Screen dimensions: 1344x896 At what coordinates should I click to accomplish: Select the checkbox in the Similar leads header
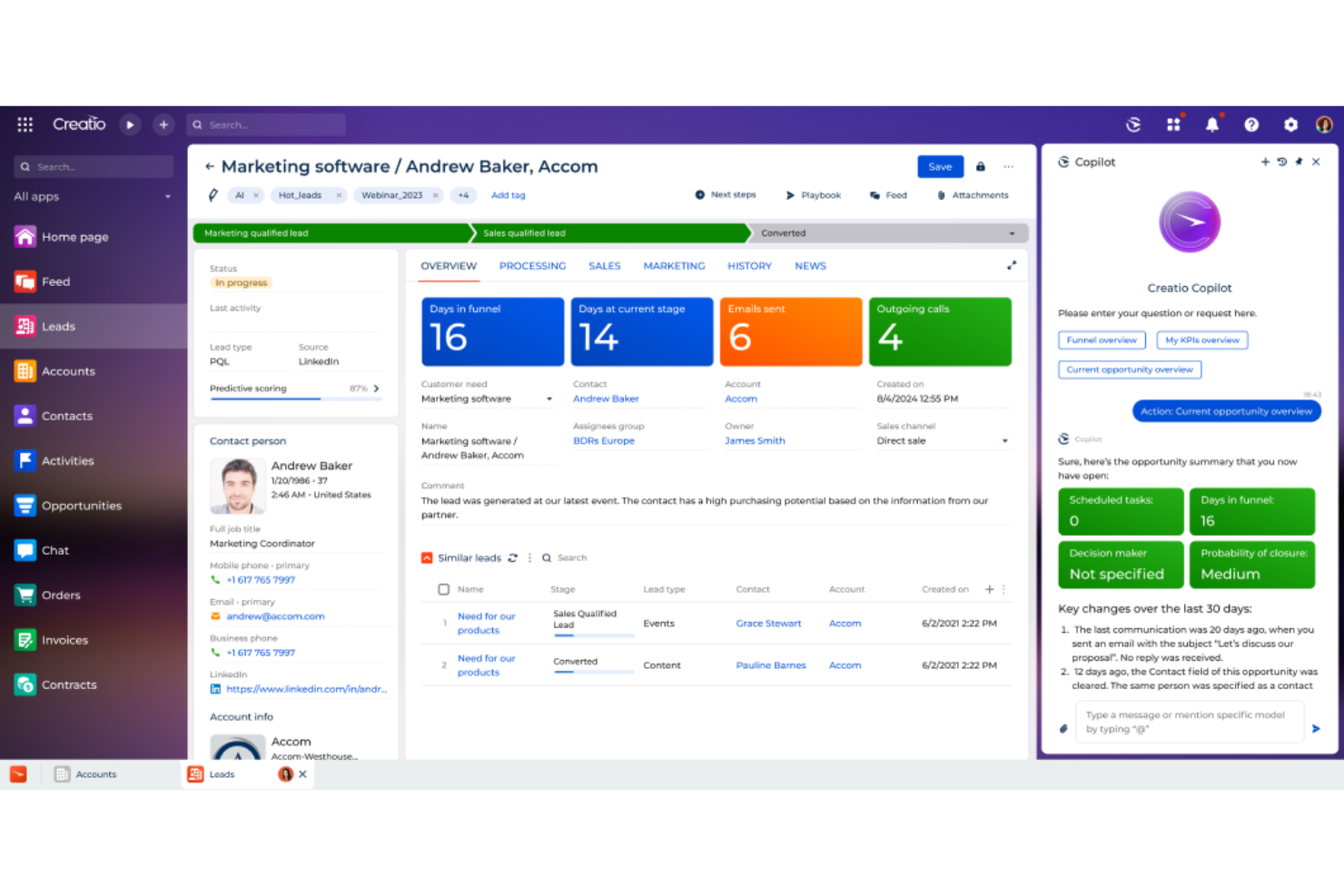443,588
